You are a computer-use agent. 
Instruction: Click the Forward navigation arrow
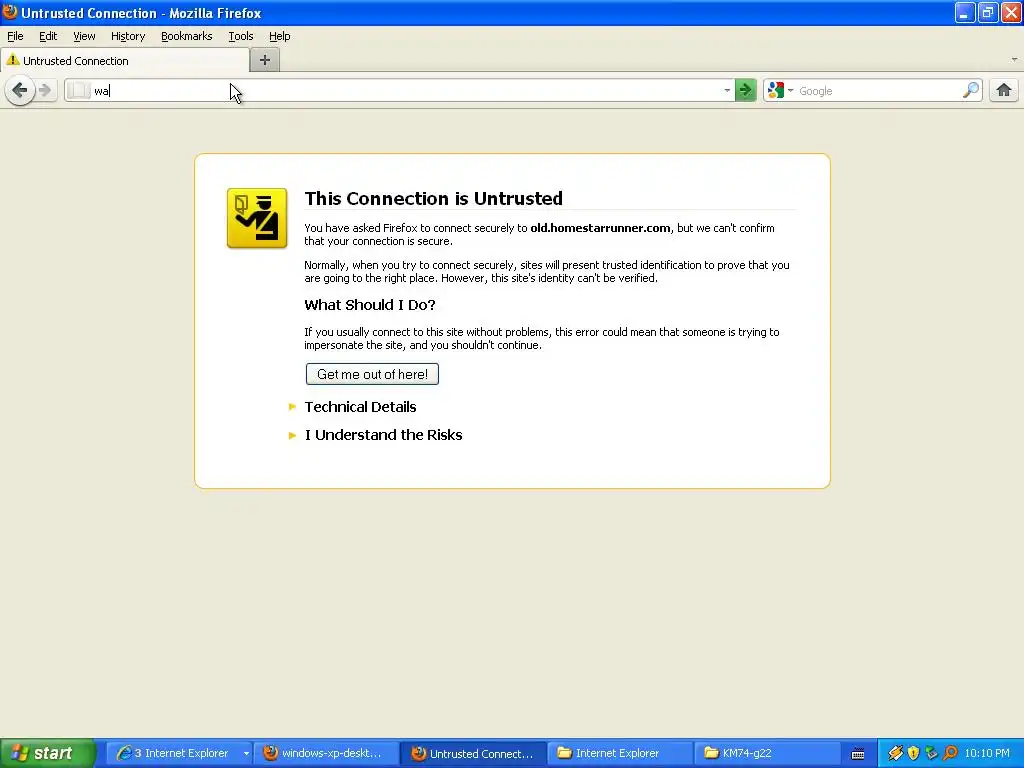(x=44, y=90)
